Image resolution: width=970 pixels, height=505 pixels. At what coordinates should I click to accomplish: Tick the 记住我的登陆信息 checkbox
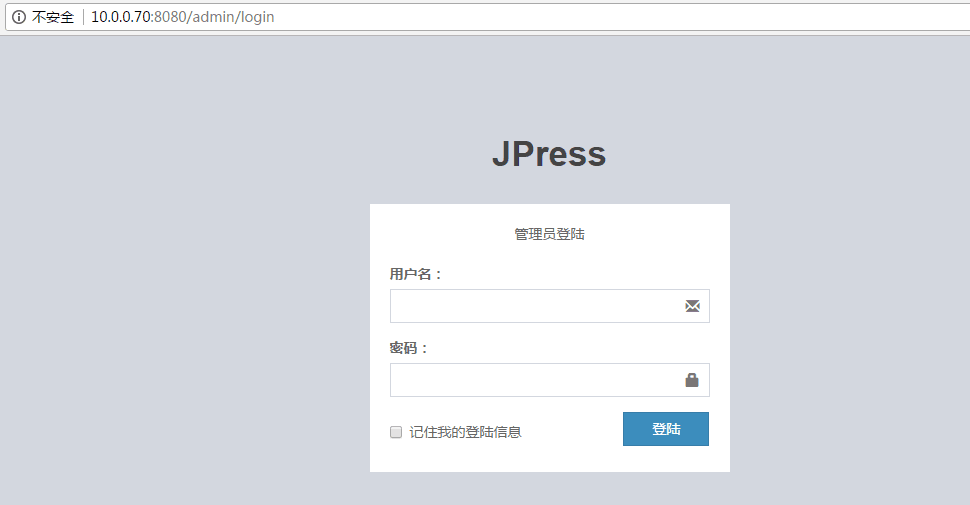click(396, 432)
